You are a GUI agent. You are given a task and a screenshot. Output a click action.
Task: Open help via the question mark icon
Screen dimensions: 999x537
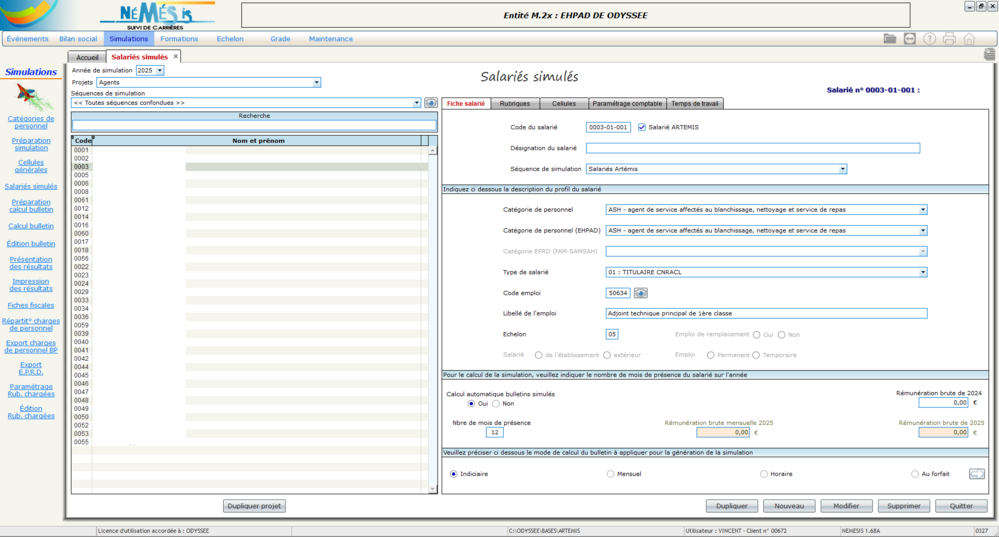click(929, 39)
